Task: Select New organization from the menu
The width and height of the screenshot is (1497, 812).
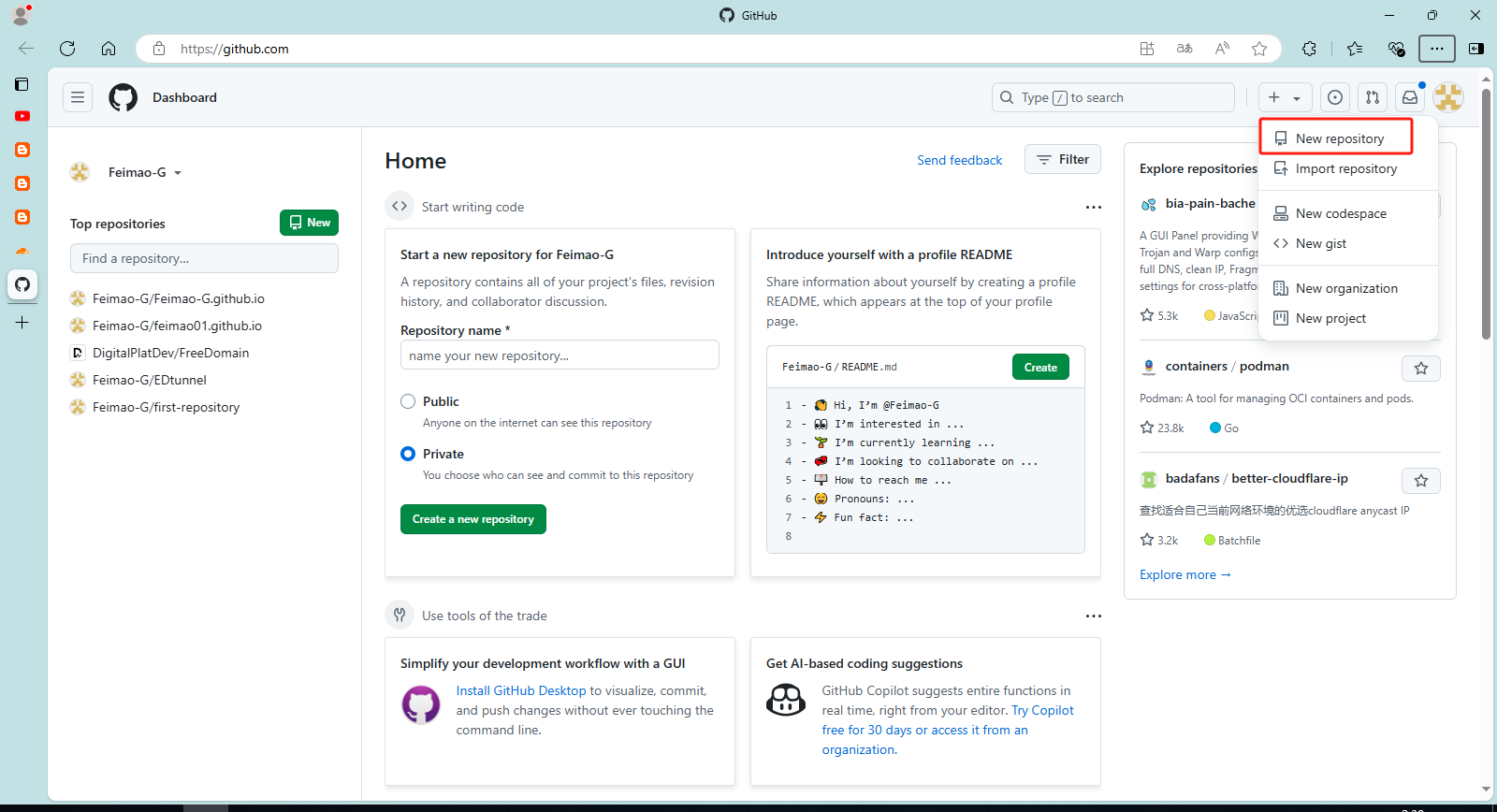Action: click(1347, 288)
